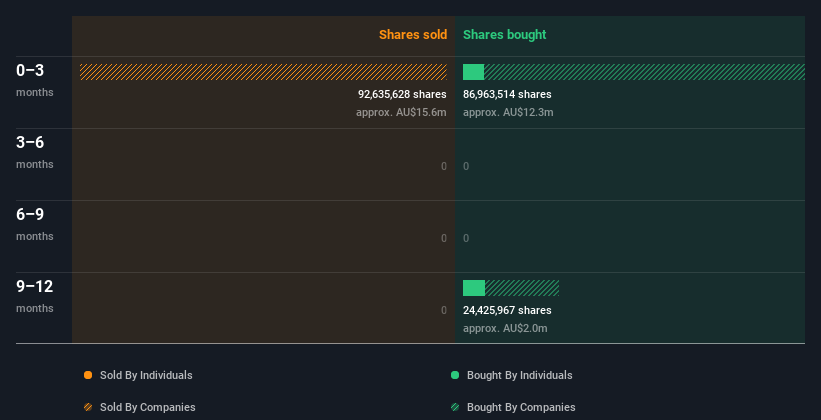Select the 6–9 months row label
The width and height of the screenshot is (821, 420).
pos(35,224)
